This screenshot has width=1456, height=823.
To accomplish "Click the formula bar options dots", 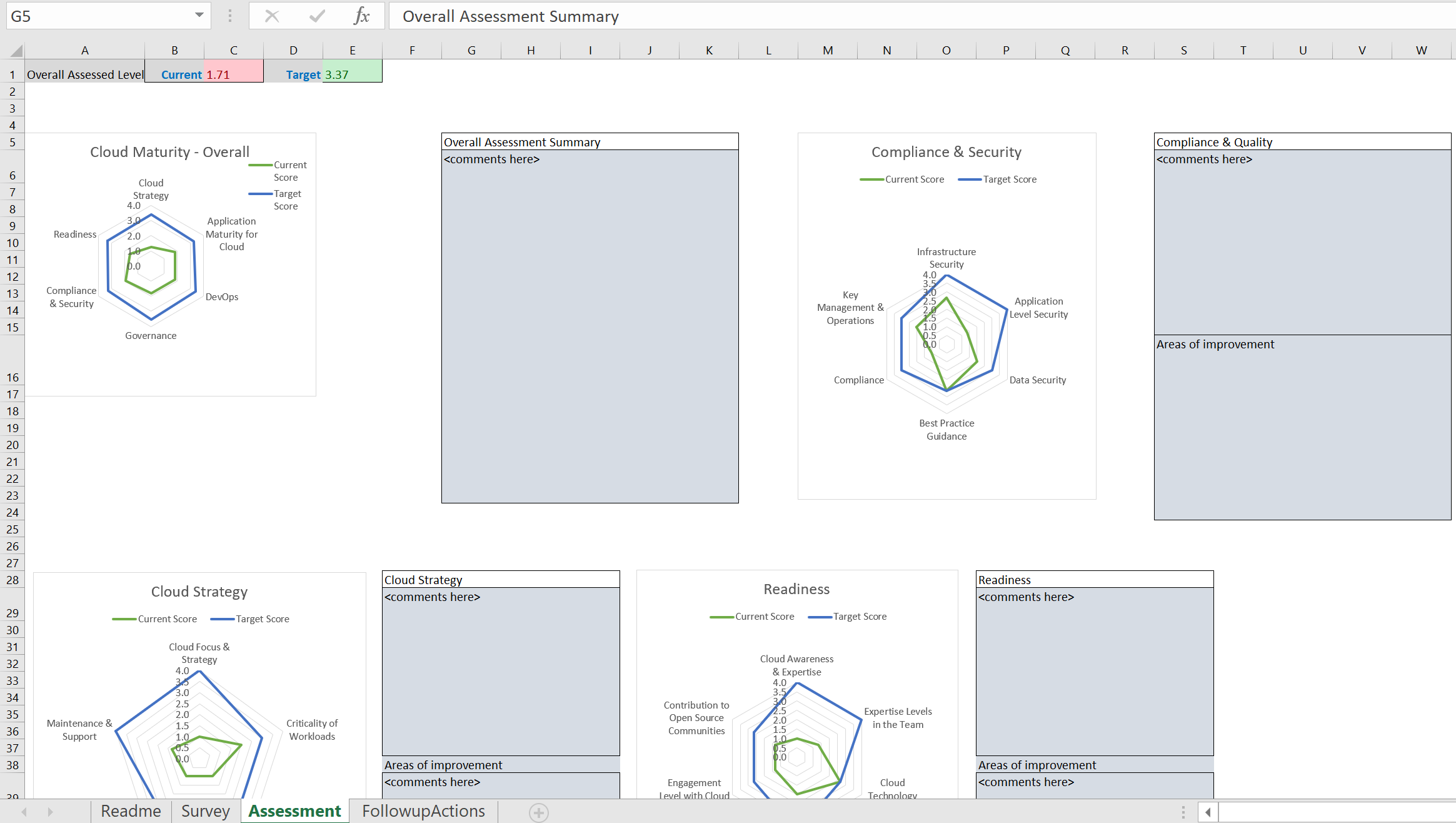I will point(230,16).
